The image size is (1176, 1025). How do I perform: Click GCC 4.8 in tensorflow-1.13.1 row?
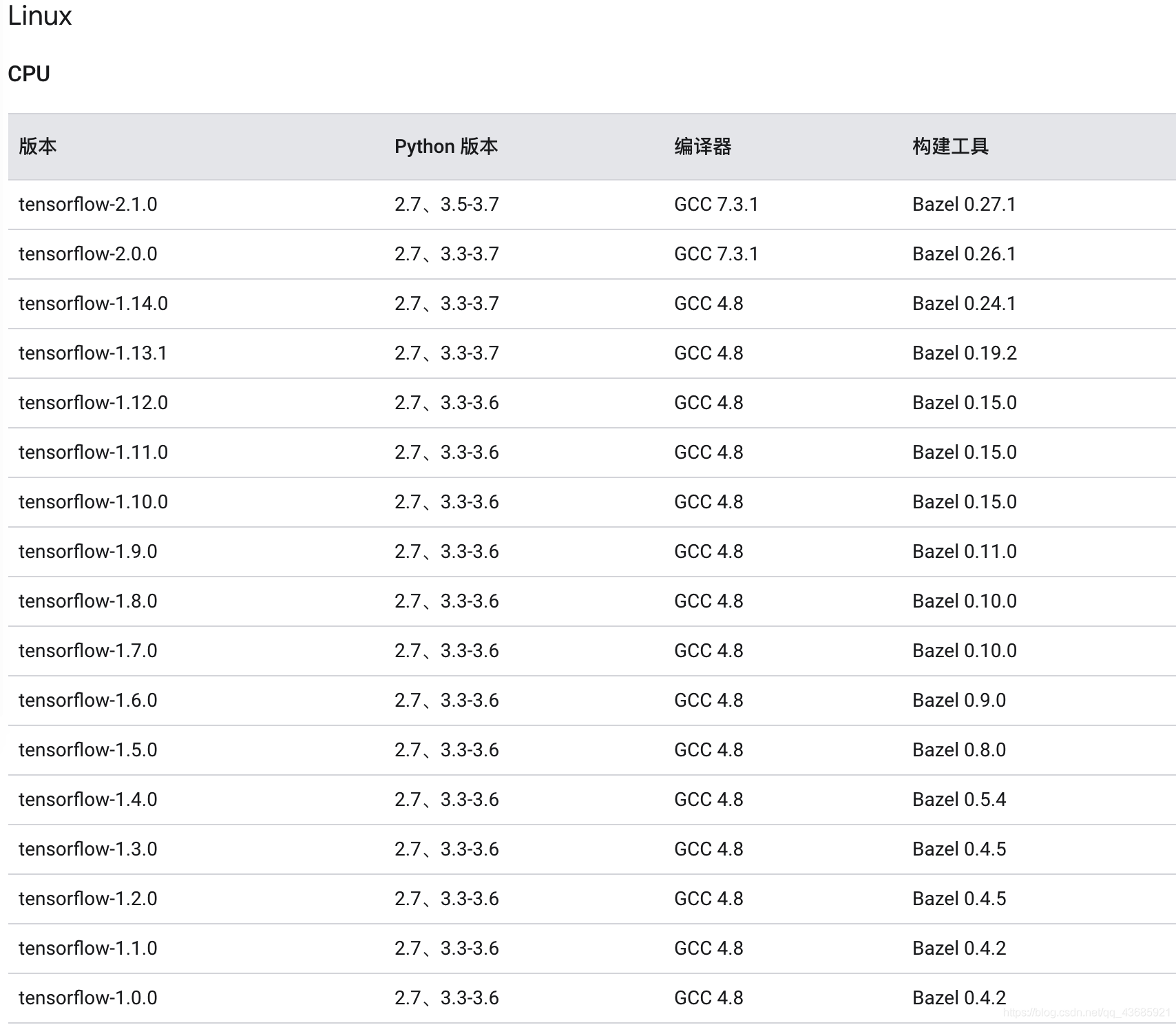pos(708,353)
